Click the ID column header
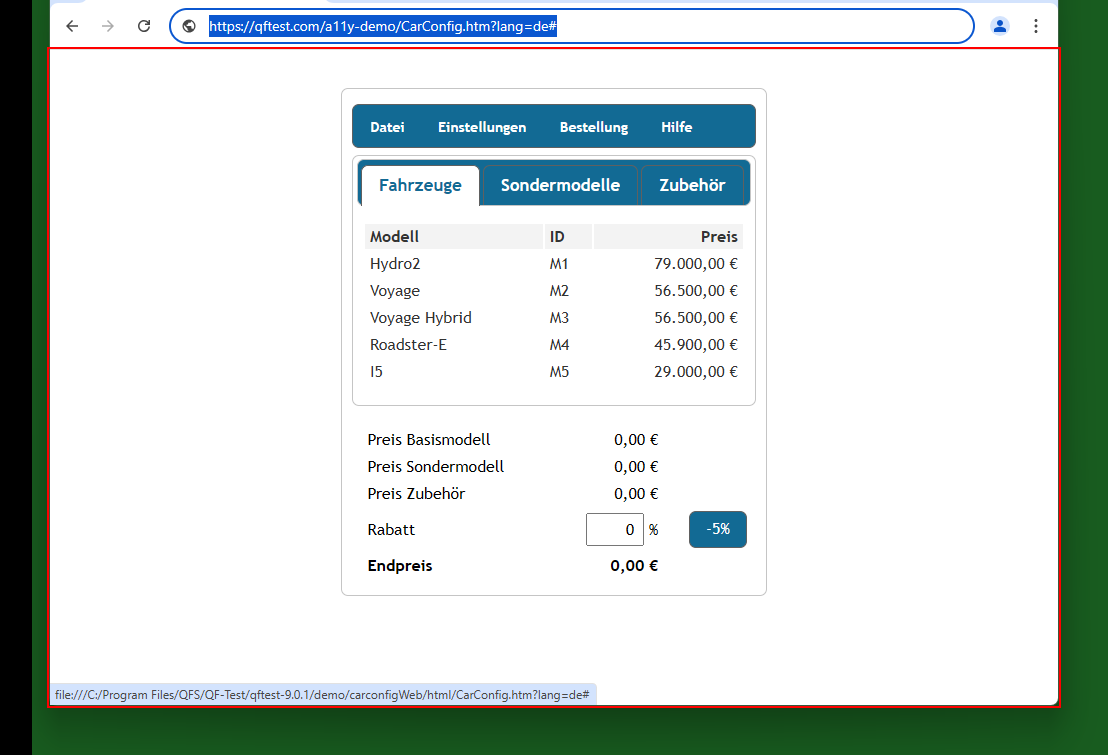 568,237
